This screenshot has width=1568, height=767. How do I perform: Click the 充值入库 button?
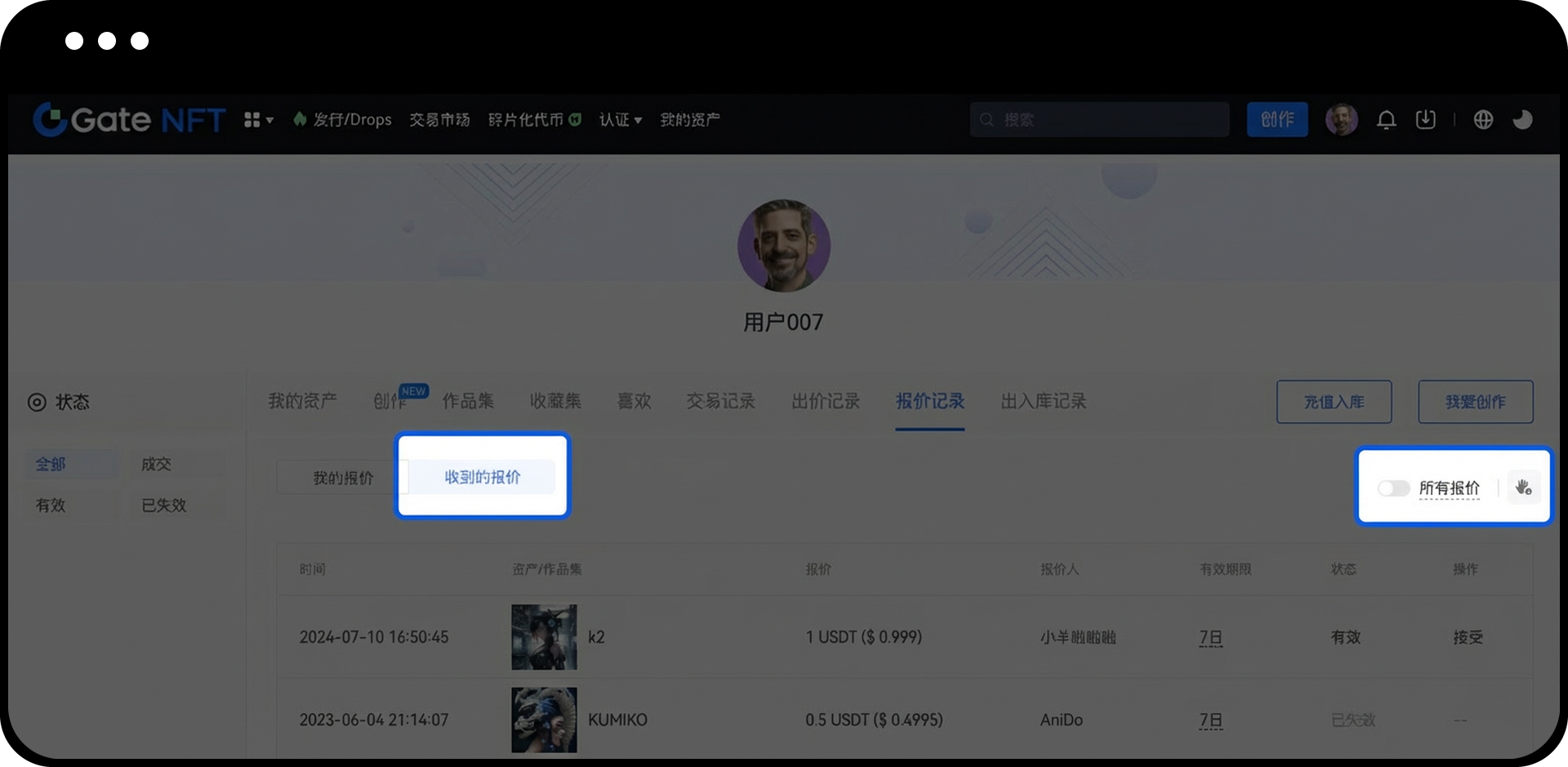(1334, 401)
